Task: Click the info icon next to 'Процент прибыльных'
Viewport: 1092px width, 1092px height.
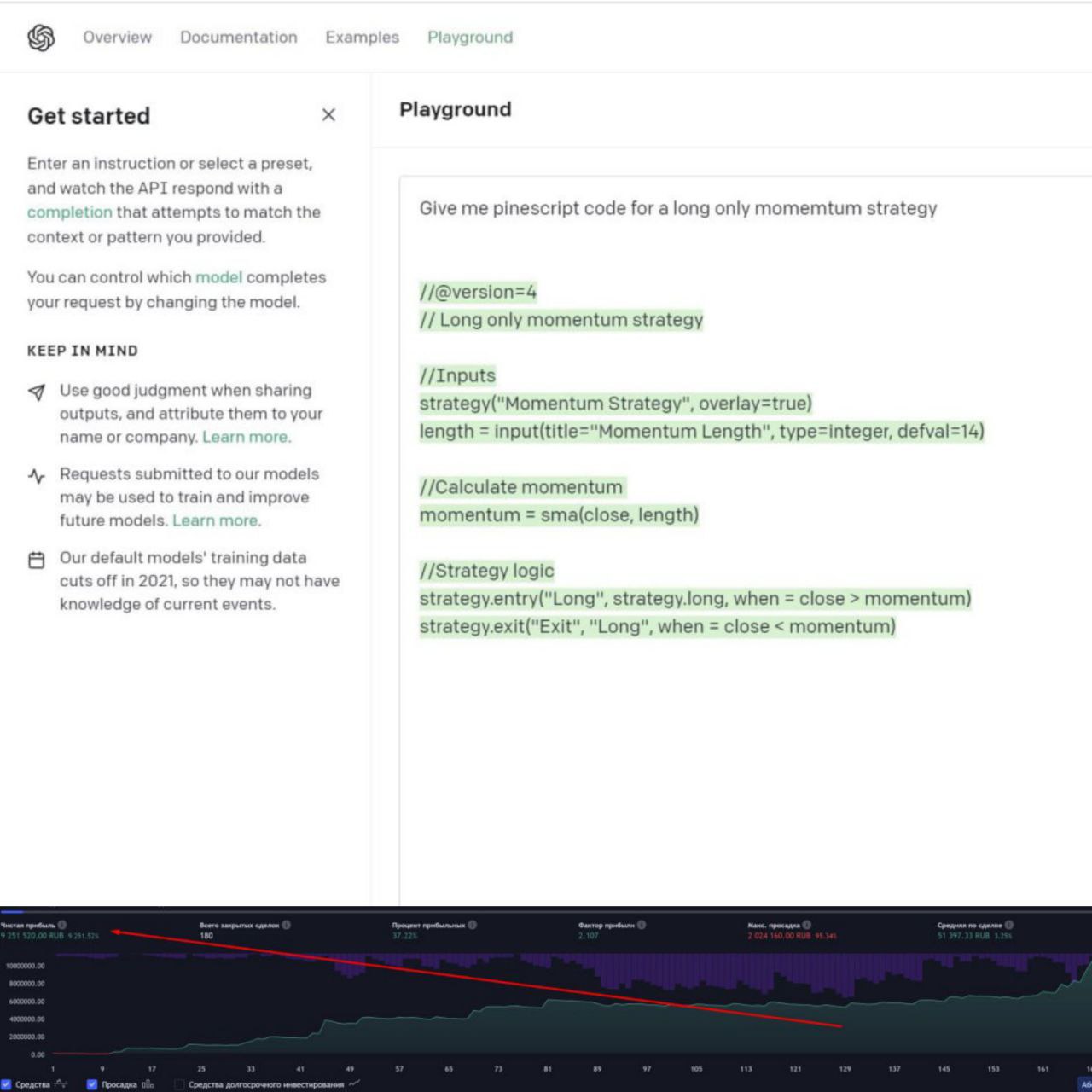Action: click(473, 925)
